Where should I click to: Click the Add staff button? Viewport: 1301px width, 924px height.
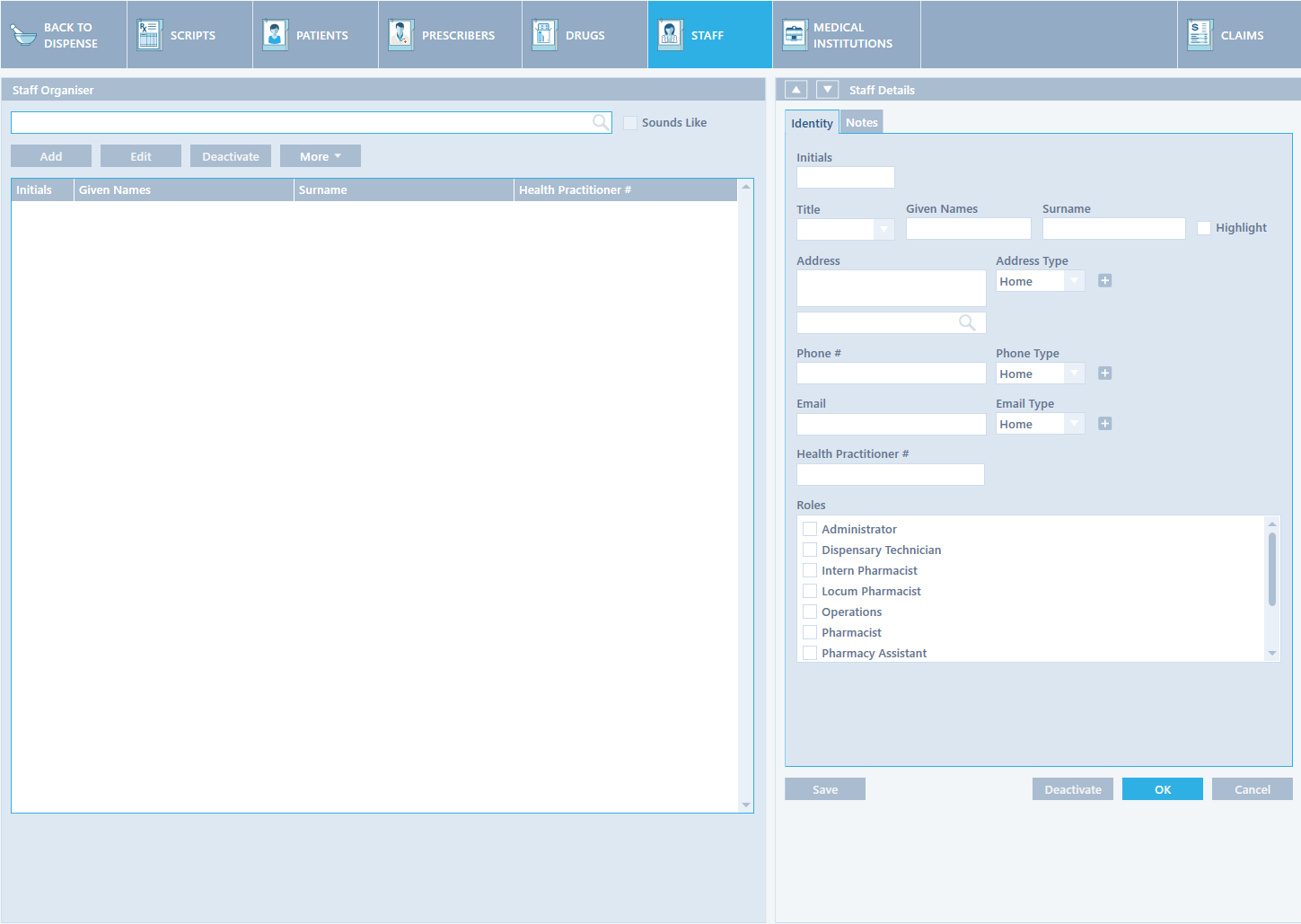click(x=51, y=156)
